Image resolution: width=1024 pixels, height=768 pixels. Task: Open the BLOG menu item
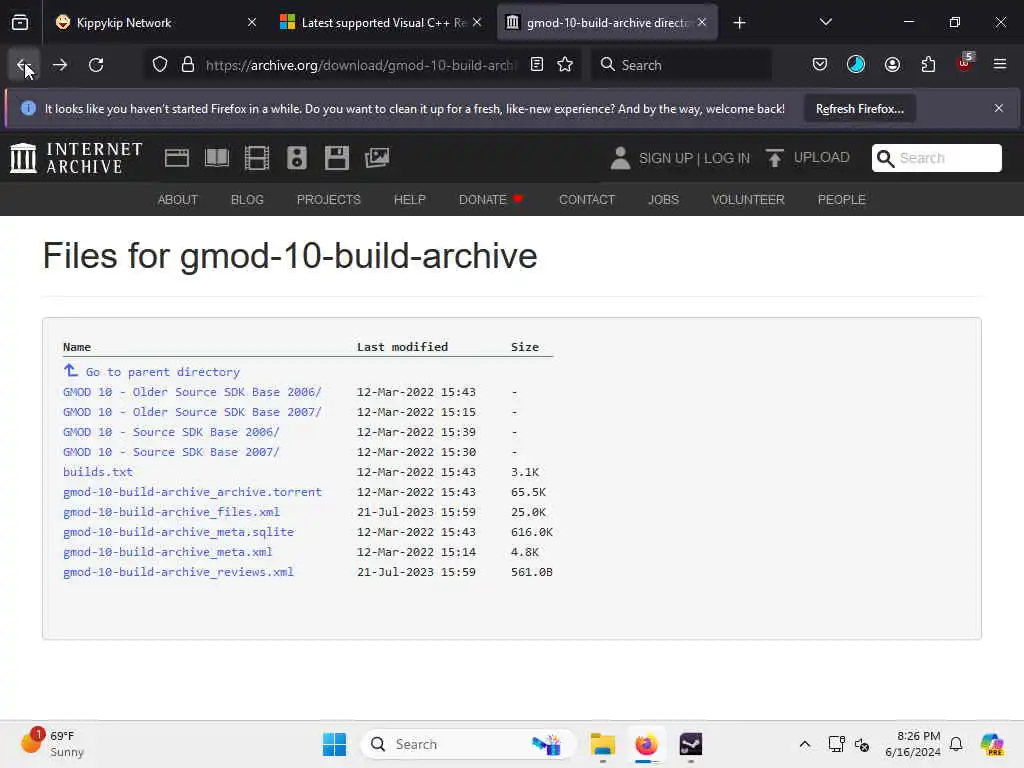pyautogui.click(x=248, y=200)
